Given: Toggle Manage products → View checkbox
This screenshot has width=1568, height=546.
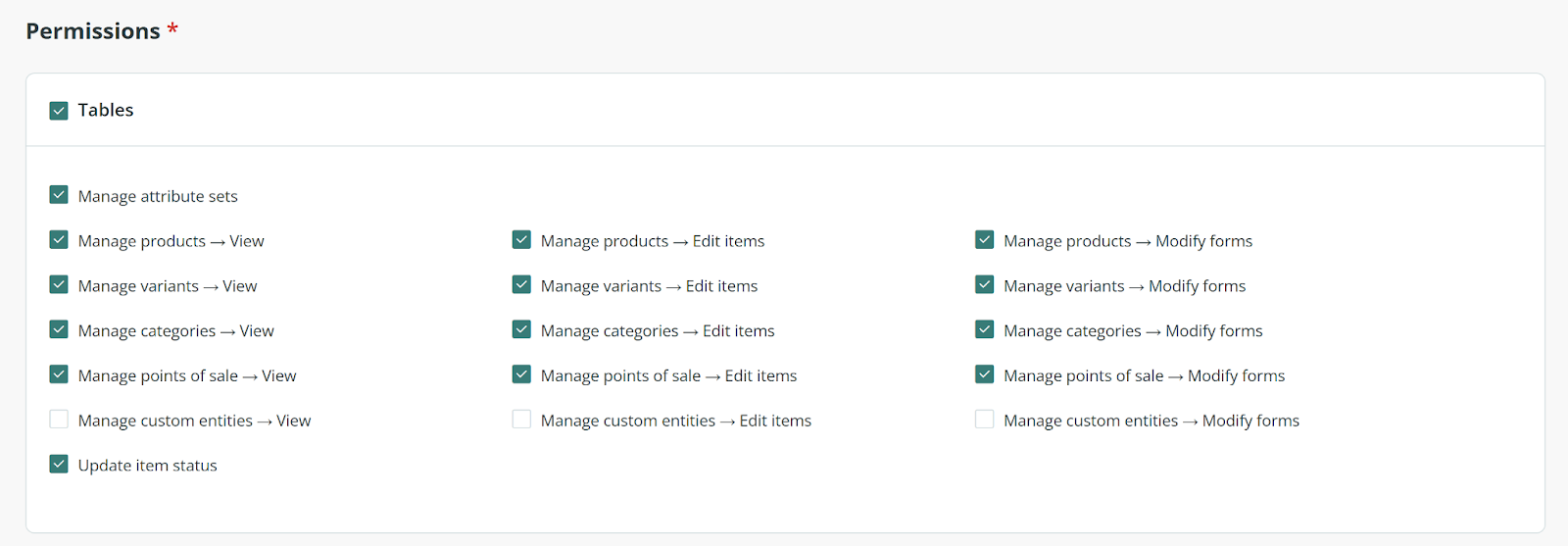Looking at the screenshot, I should [x=59, y=240].
